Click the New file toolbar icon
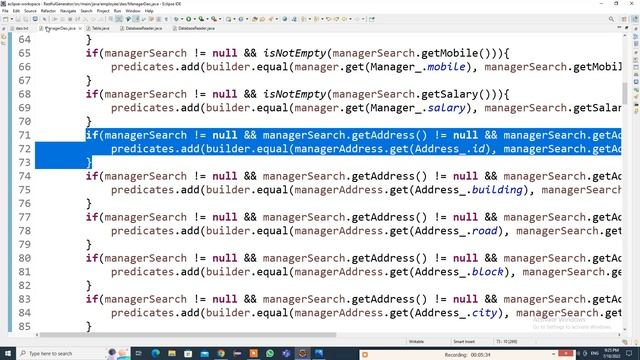The height and width of the screenshot is (360, 640). click(5, 19)
